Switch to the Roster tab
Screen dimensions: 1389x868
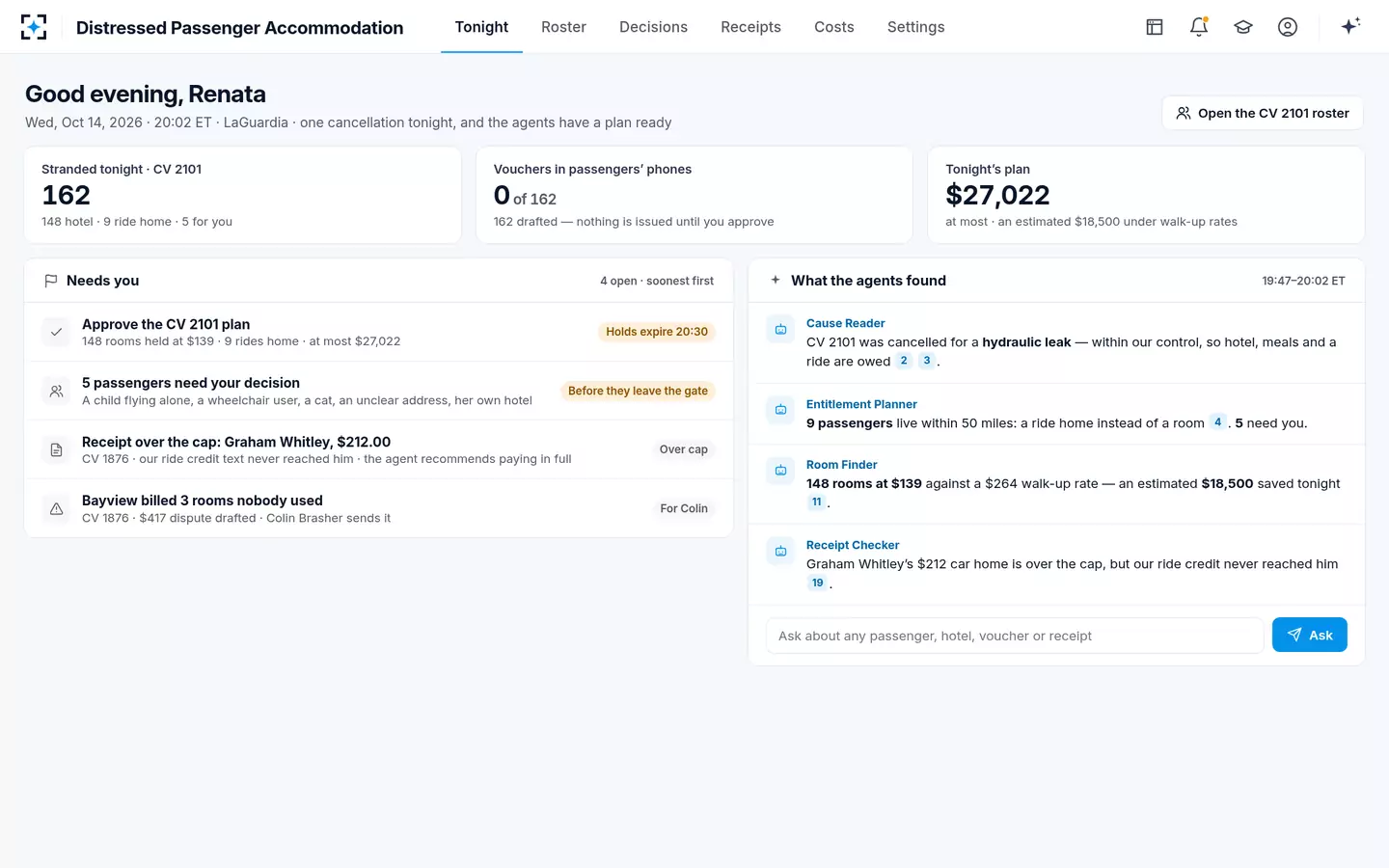tap(563, 27)
